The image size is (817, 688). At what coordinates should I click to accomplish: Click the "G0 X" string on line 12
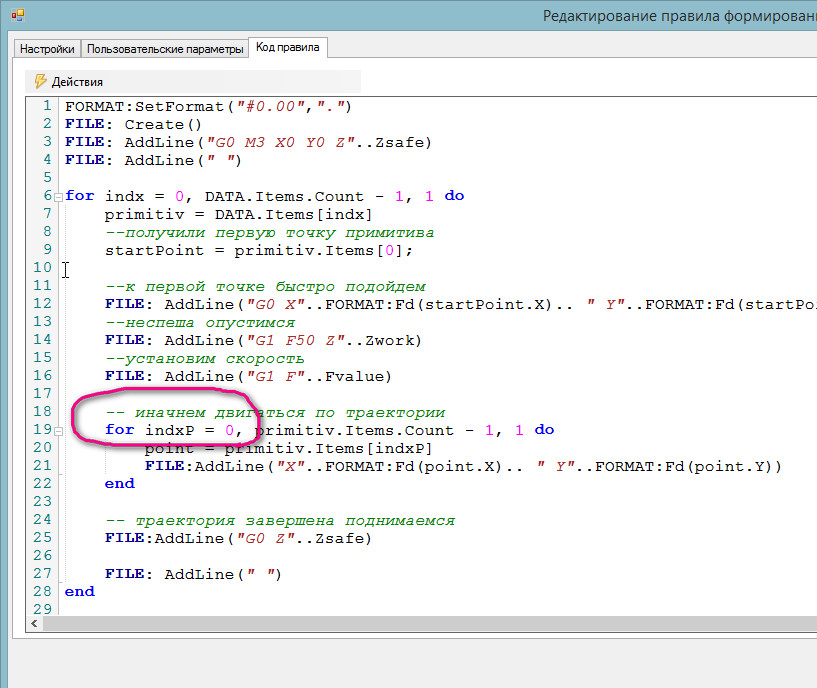[276, 304]
